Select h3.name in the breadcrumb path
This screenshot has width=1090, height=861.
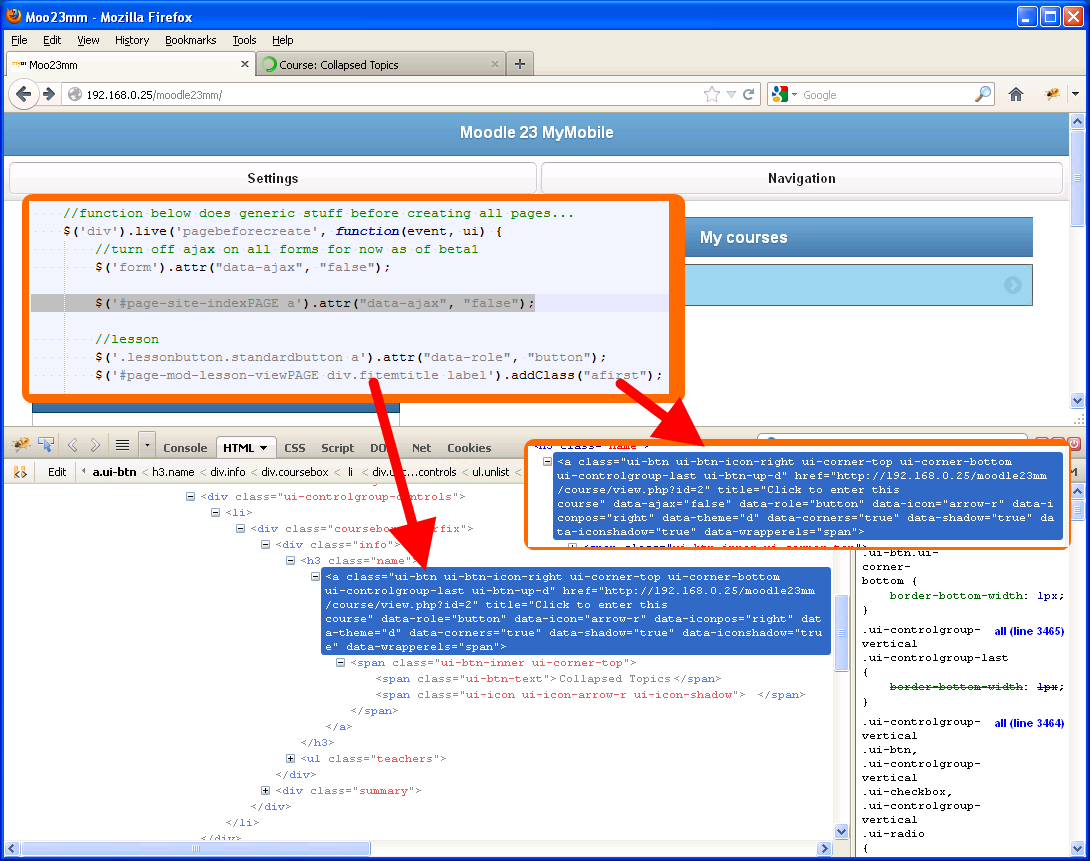click(x=173, y=472)
